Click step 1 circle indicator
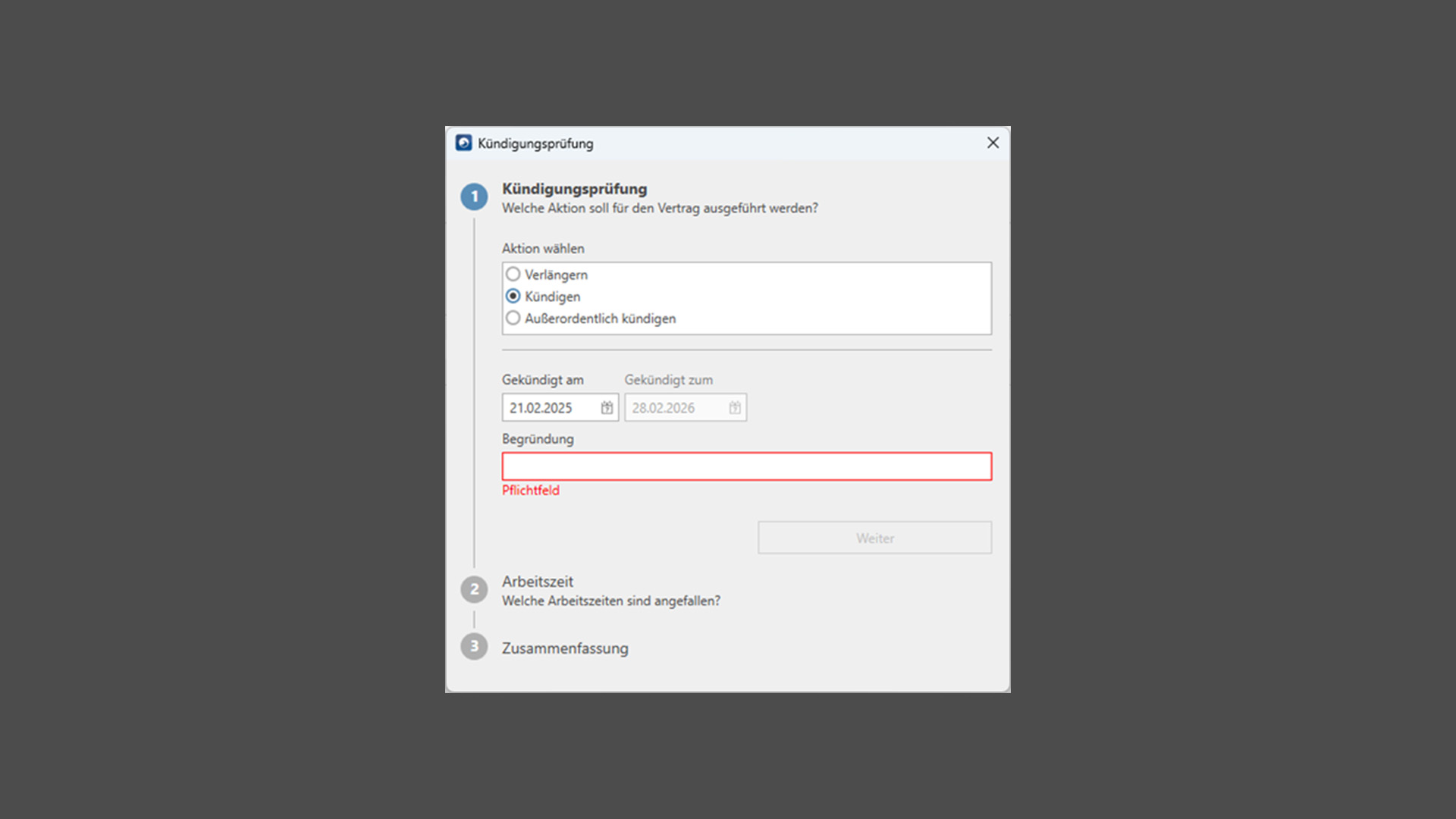The height and width of the screenshot is (819, 1456). tap(474, 197)
